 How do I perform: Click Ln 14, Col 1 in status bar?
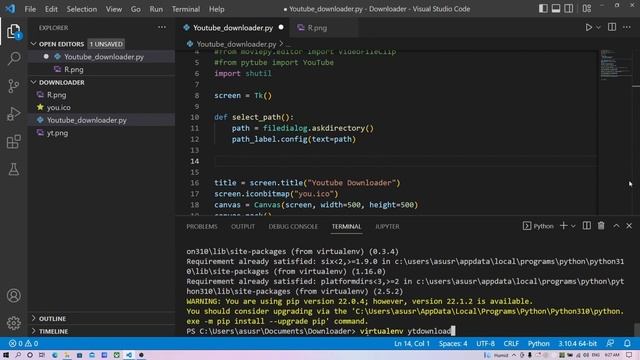[411, 344]
